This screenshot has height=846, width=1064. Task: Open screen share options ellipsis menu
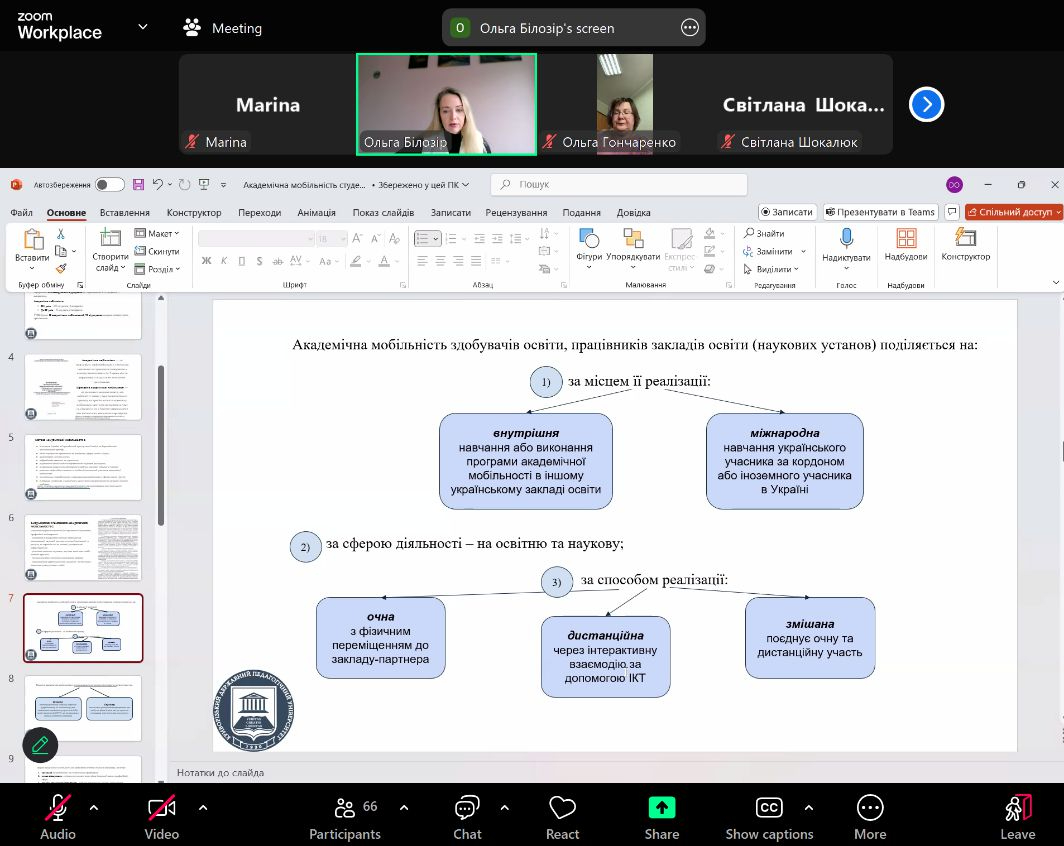tap(690, 28)
